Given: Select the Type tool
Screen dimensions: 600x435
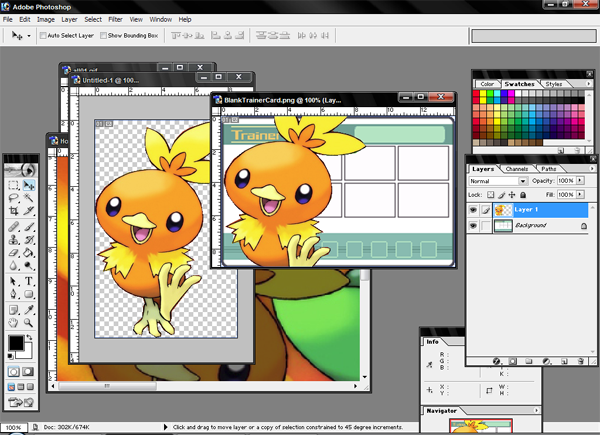Looking at the screenshot, I should (x=29, y=282).
